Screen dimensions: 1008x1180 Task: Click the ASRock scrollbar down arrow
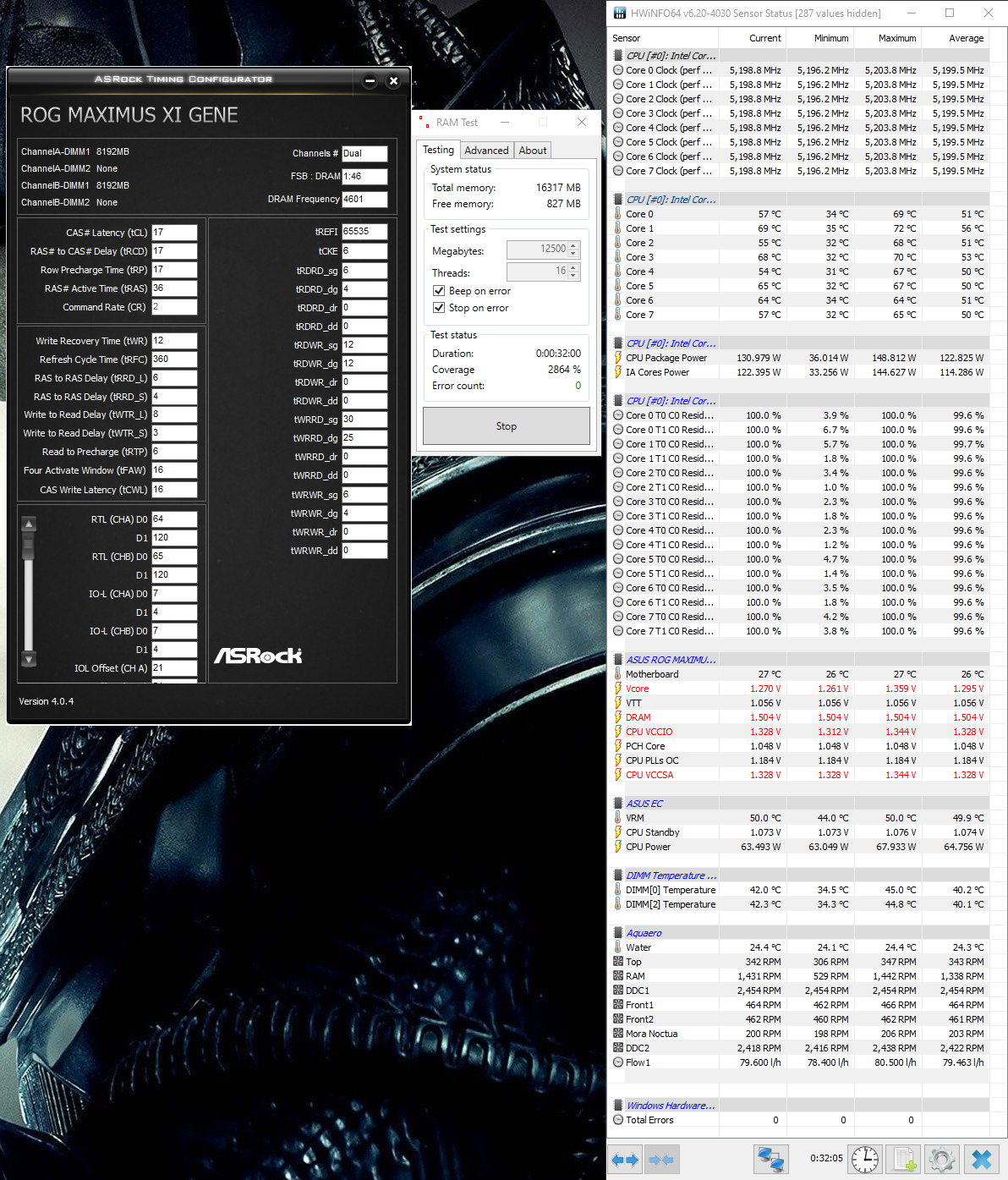coord(29,659)
